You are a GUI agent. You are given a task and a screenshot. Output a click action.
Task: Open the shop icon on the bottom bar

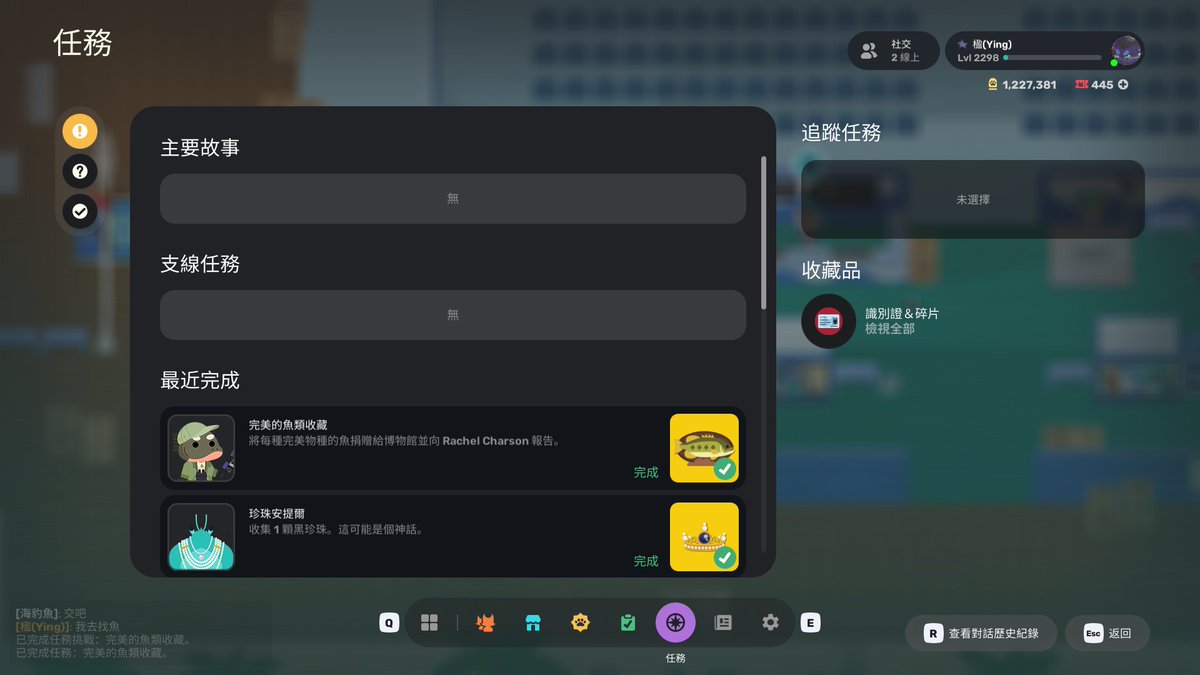[533, 621]
